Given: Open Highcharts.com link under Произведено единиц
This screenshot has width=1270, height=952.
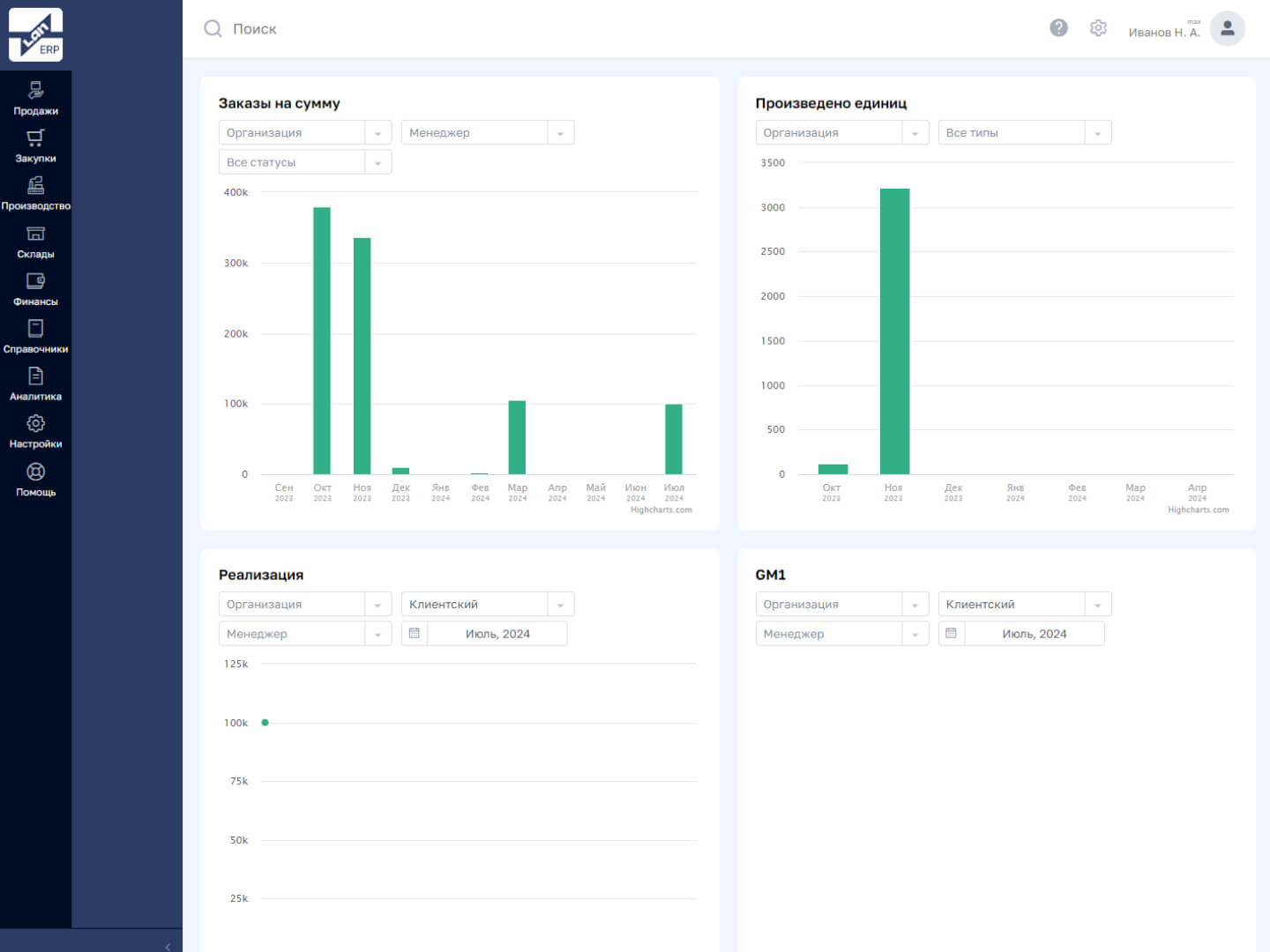Looking at the screenshot, I should click(x=1199, y=509).
